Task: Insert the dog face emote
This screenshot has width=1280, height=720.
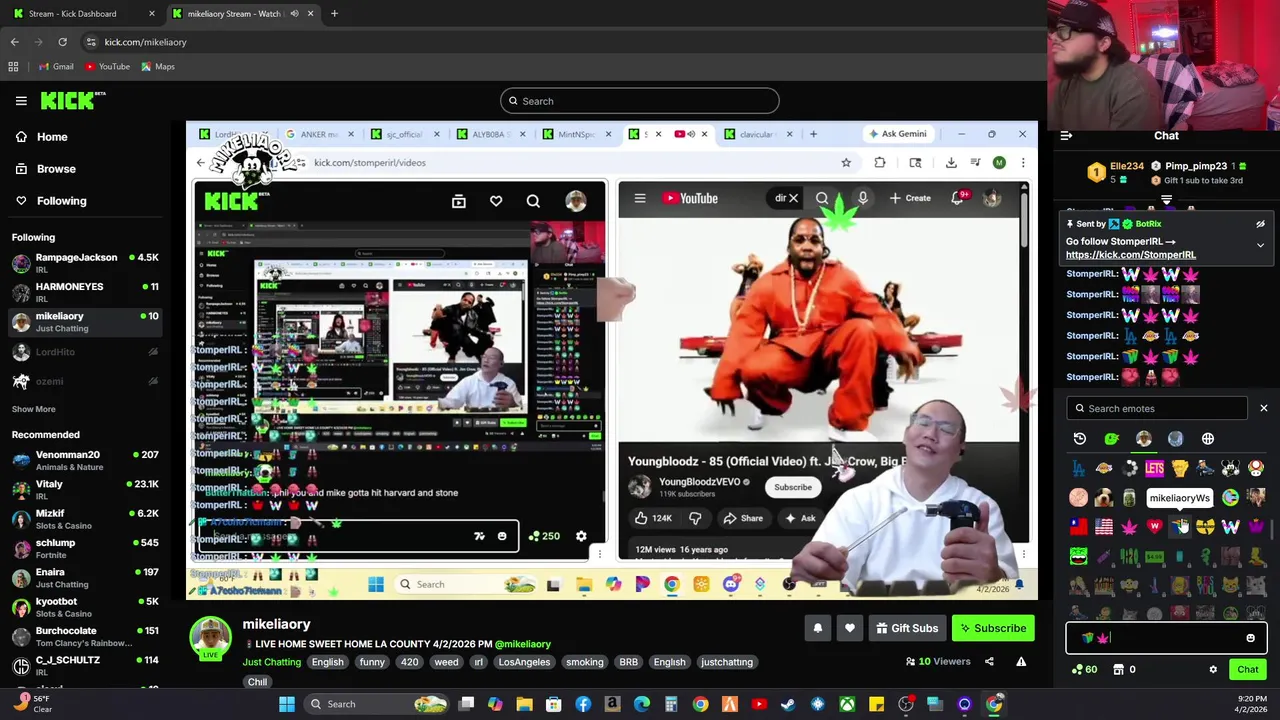Action: (x=1104, y=498)
